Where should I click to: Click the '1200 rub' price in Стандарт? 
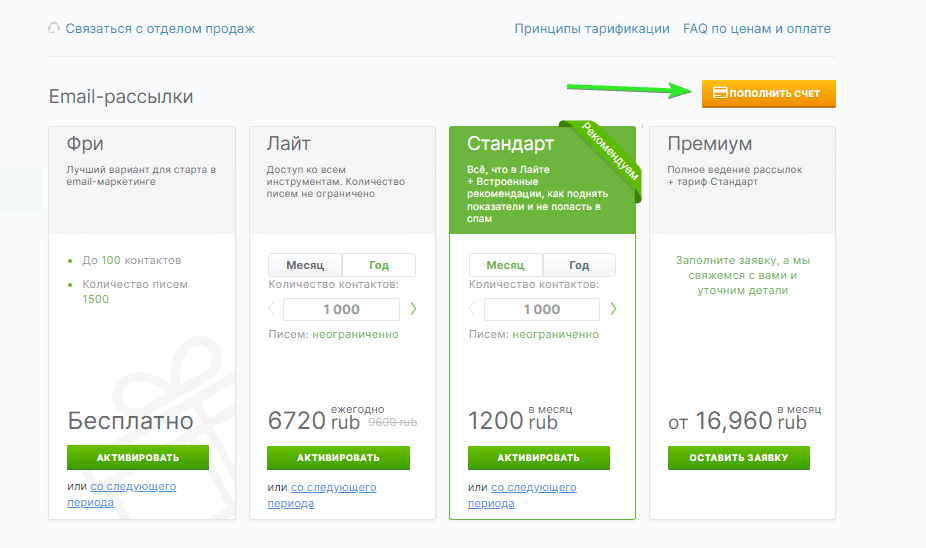(513, 421)
